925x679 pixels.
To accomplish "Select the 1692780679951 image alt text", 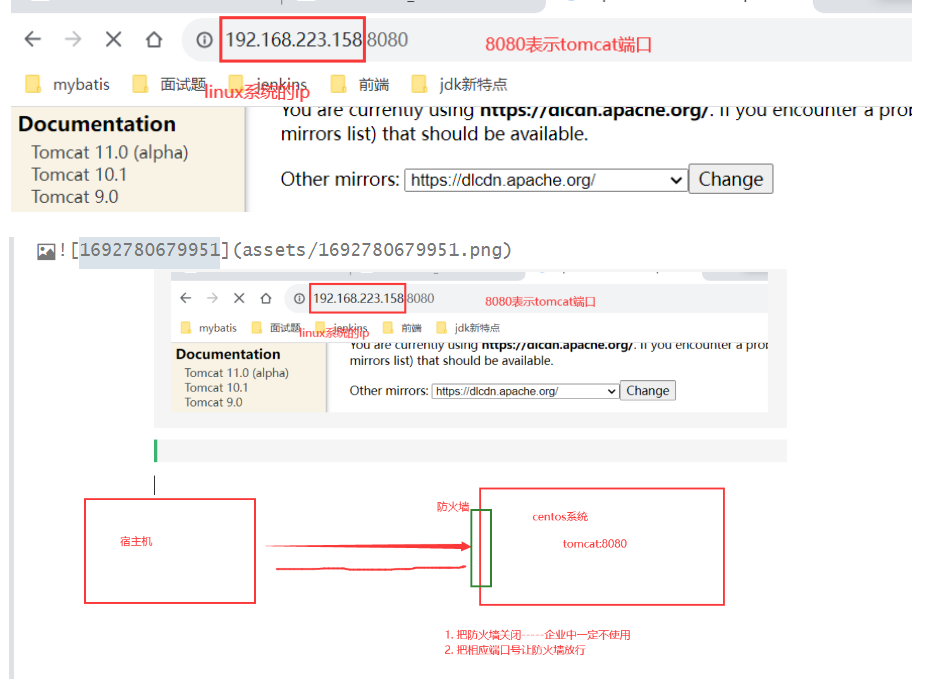I will (x=150, y=250).
